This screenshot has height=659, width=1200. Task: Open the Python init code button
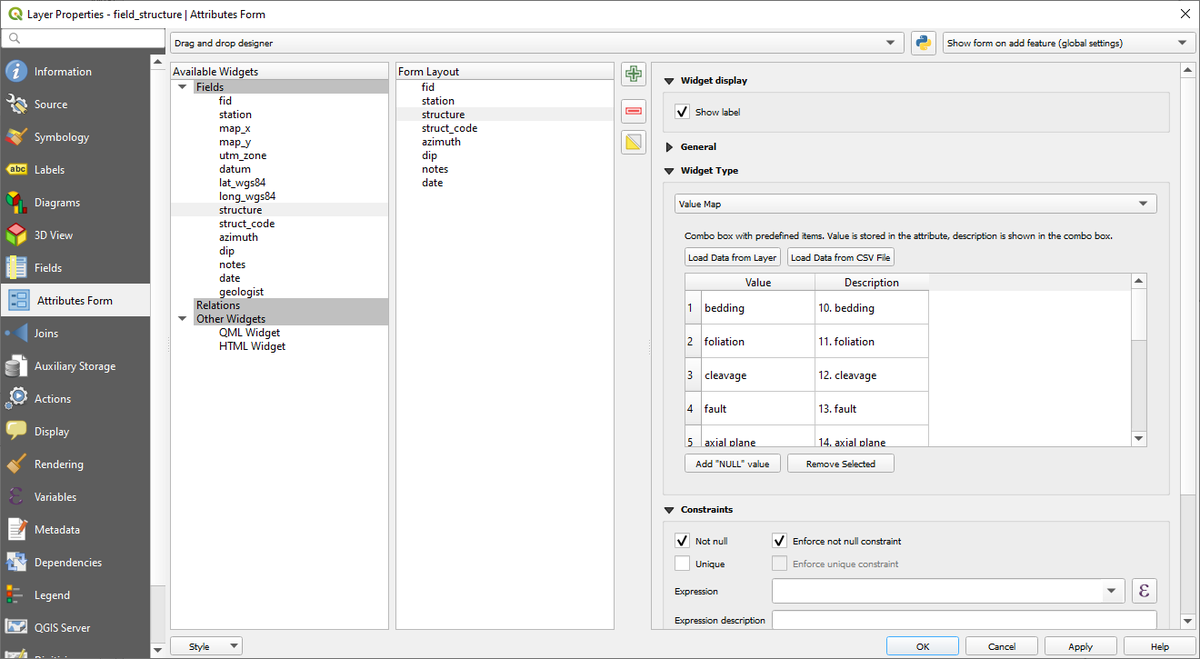(x=923, y=43)
